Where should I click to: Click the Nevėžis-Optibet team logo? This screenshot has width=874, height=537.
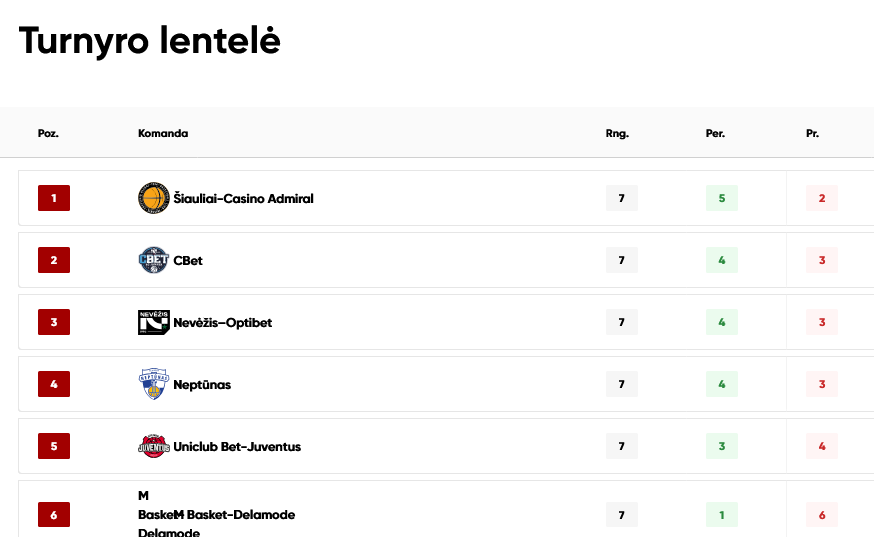click(154, 322)
